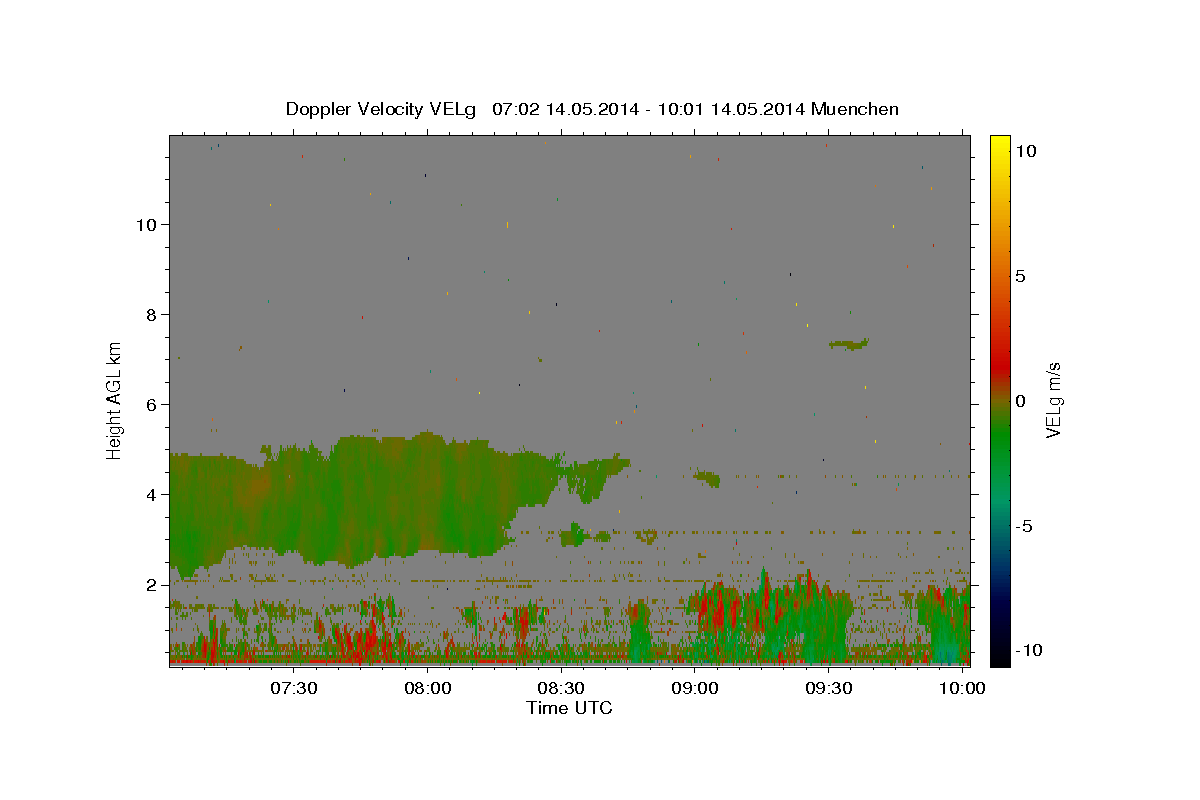
Task: Click the colorbar value -5
Action: tap(1024, 526)
